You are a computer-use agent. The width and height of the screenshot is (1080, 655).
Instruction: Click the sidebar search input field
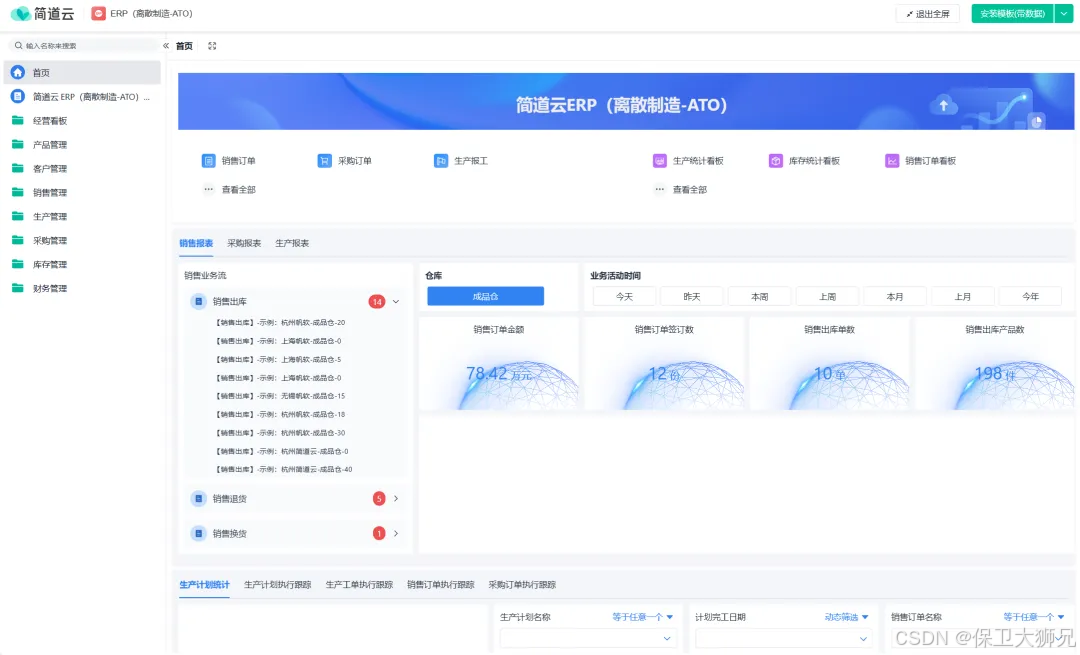(x=84, y=45)
